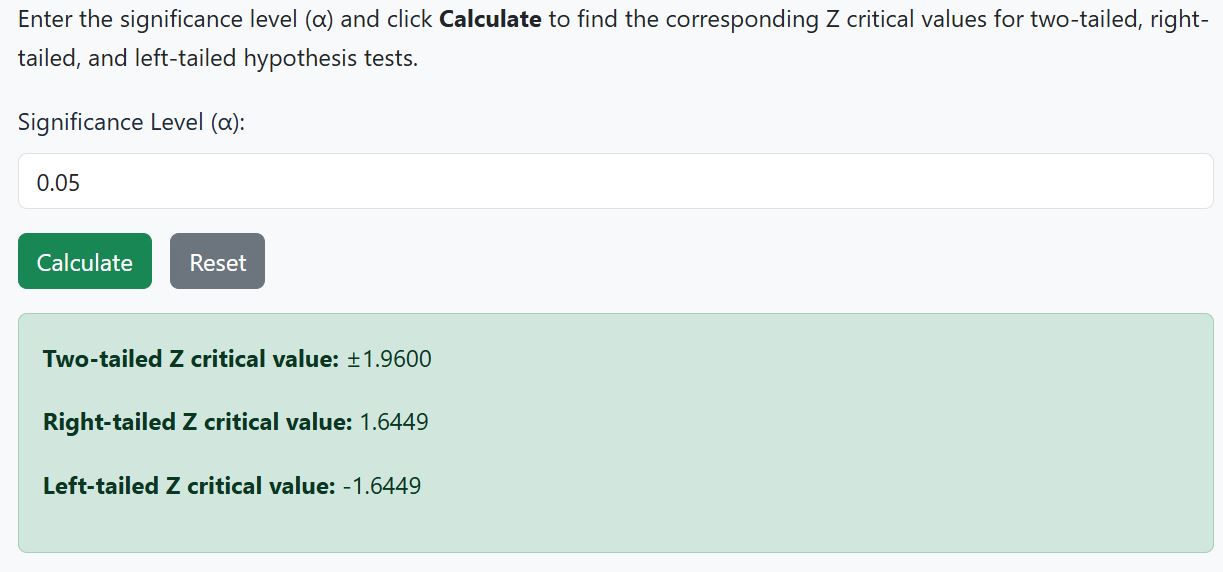Image resolution: width=1223 pixels, height=572 pixels.
Task: Click the 'Two-tailed Z critical value:' label
Action: coord(191,359)
